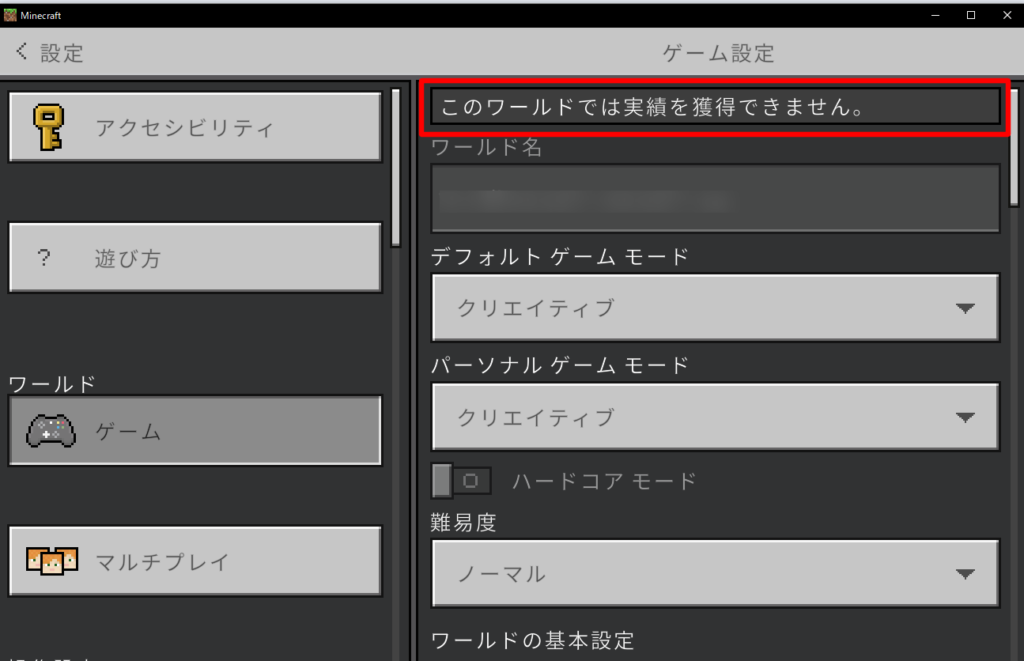
Task: Maximize the Minecraft window
Action: click(970, 14)
